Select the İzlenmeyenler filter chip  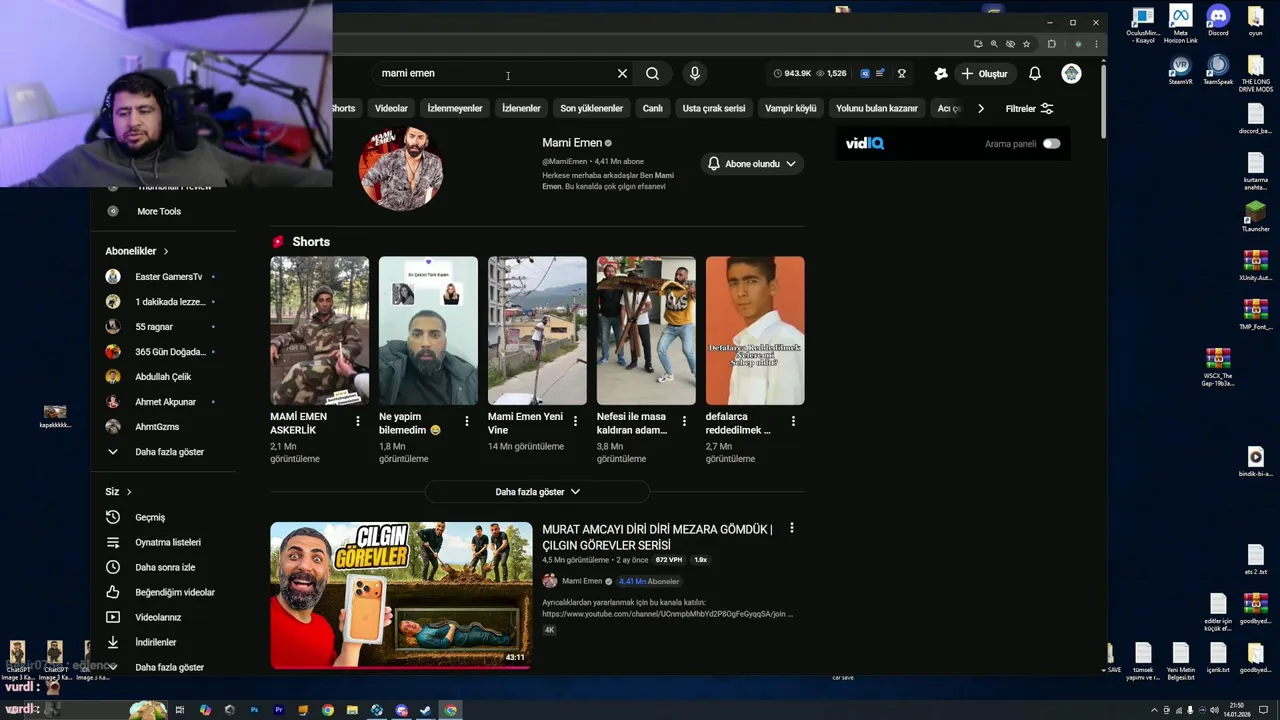coord(455,108)
